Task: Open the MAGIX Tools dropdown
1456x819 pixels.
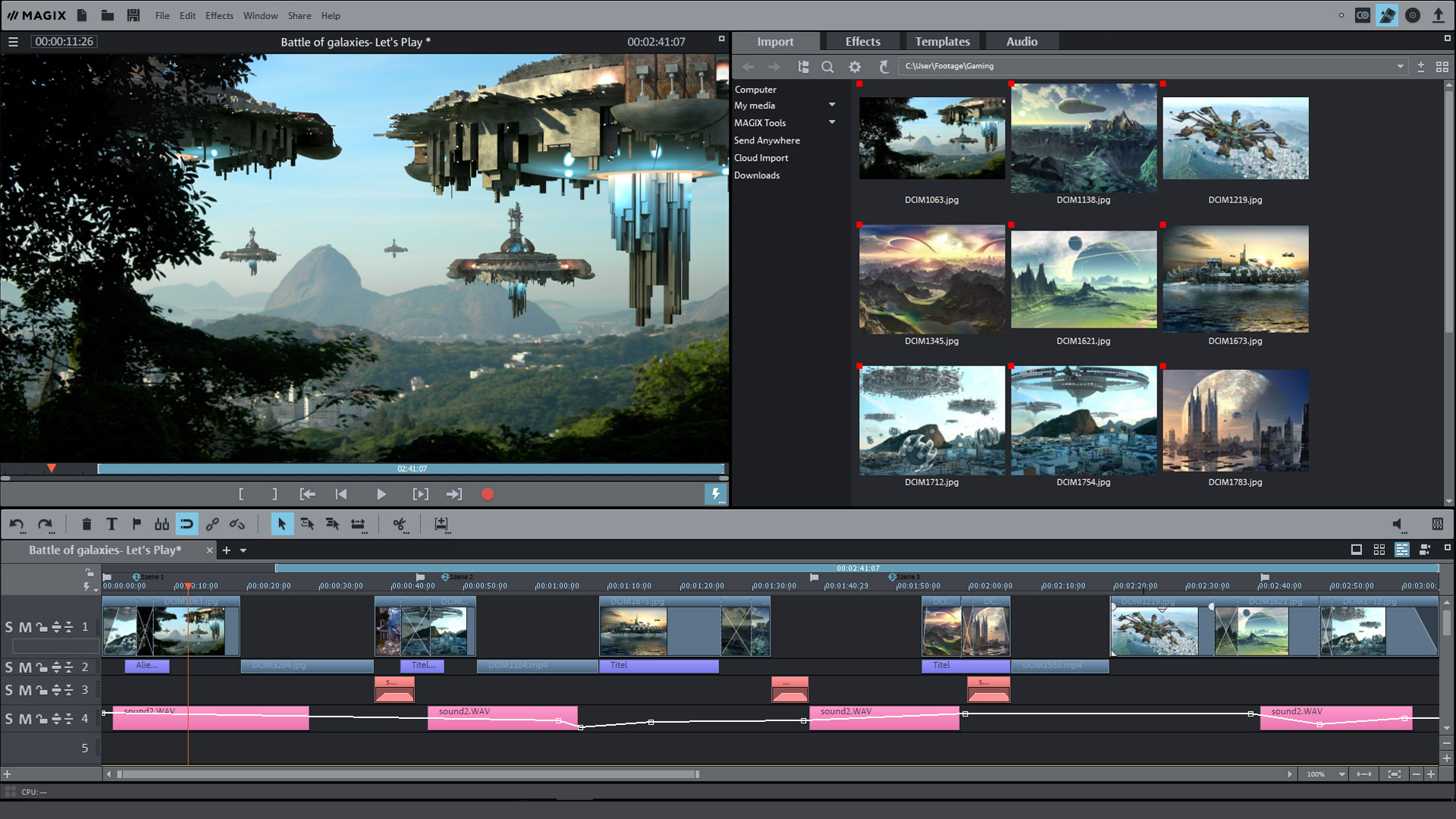Action: tap(832, 122)
